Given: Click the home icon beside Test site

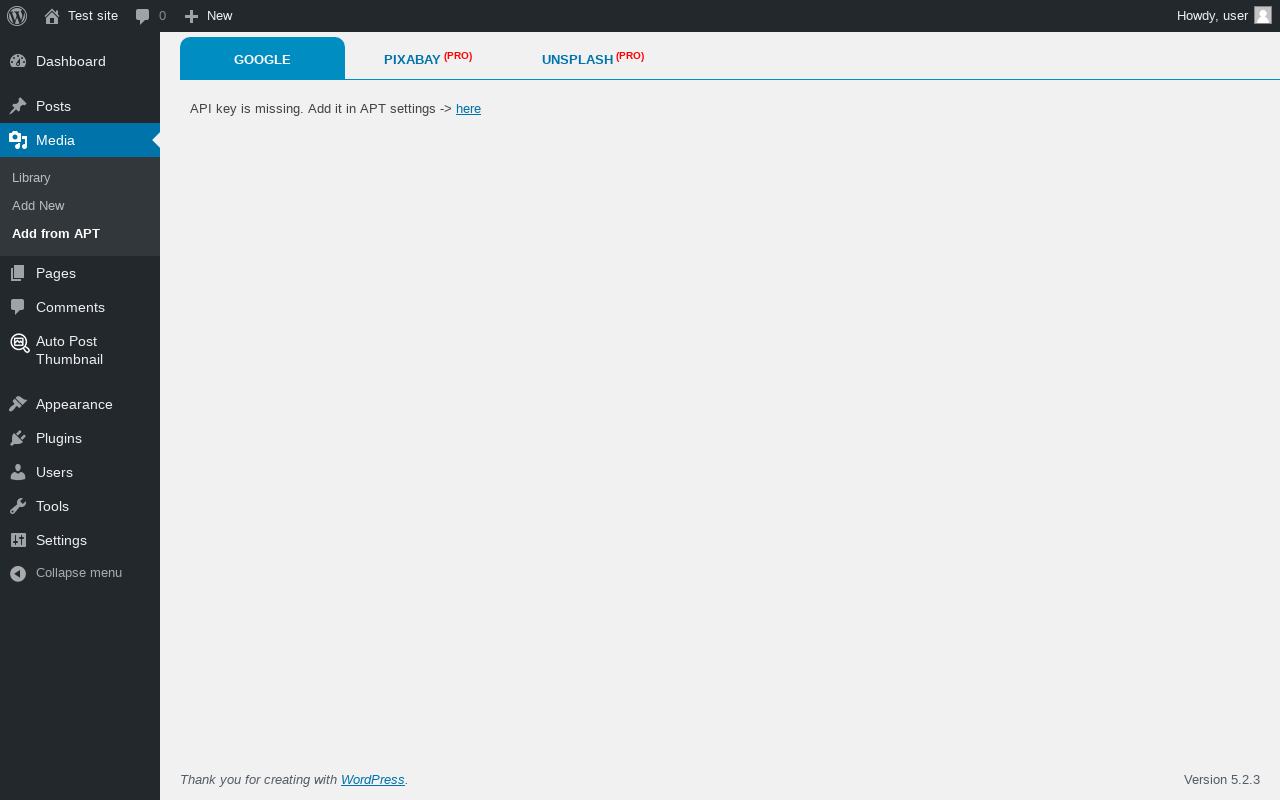Looking at the screenshot, I should pos(52,16).
